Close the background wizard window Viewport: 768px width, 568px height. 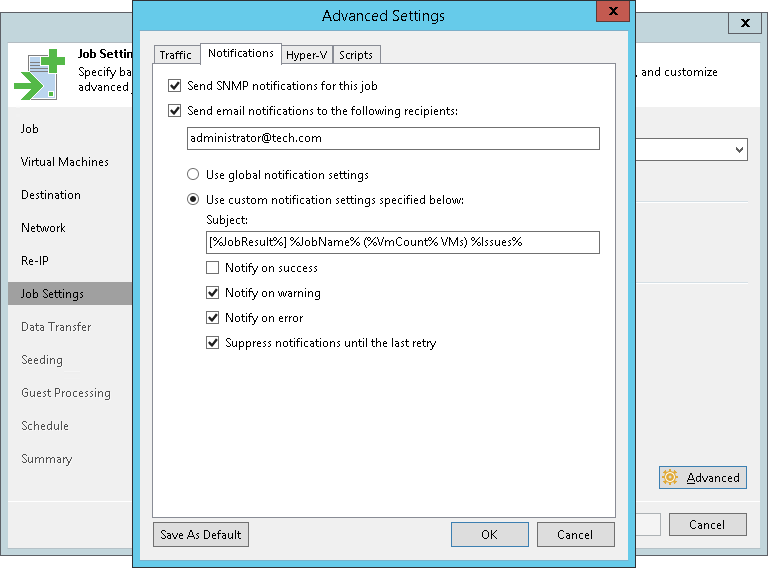point(745,23)
